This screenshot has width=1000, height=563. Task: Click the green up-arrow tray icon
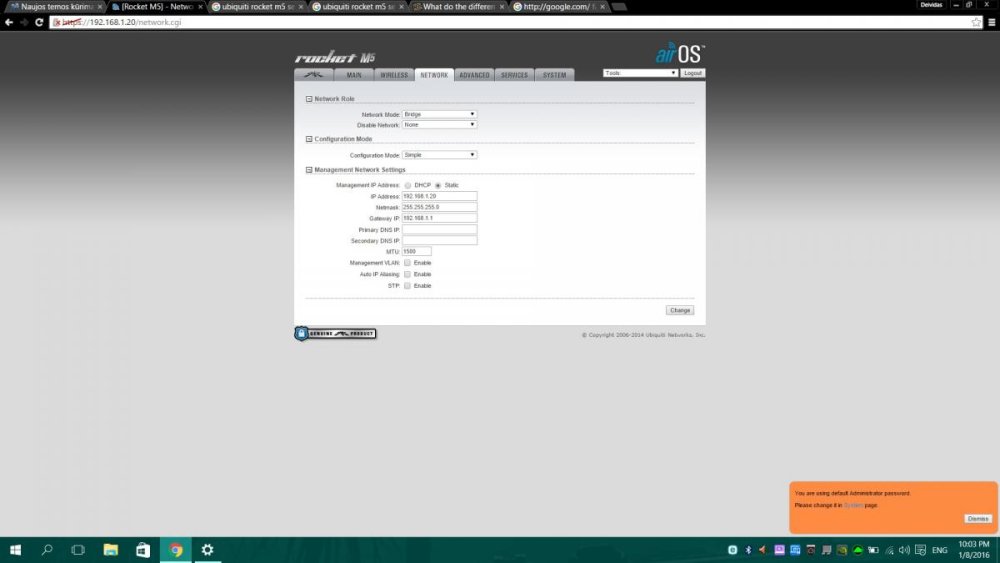(858, 550)
